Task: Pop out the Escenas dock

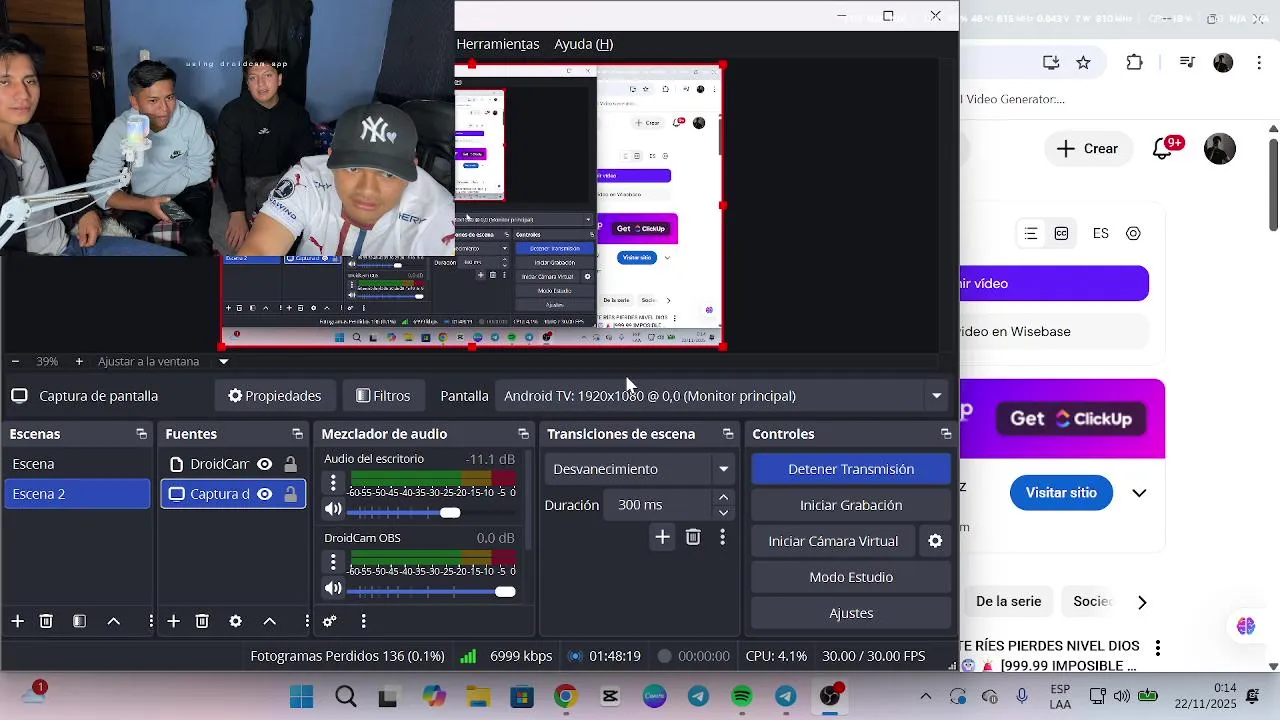Action: [x=141, y=434]
